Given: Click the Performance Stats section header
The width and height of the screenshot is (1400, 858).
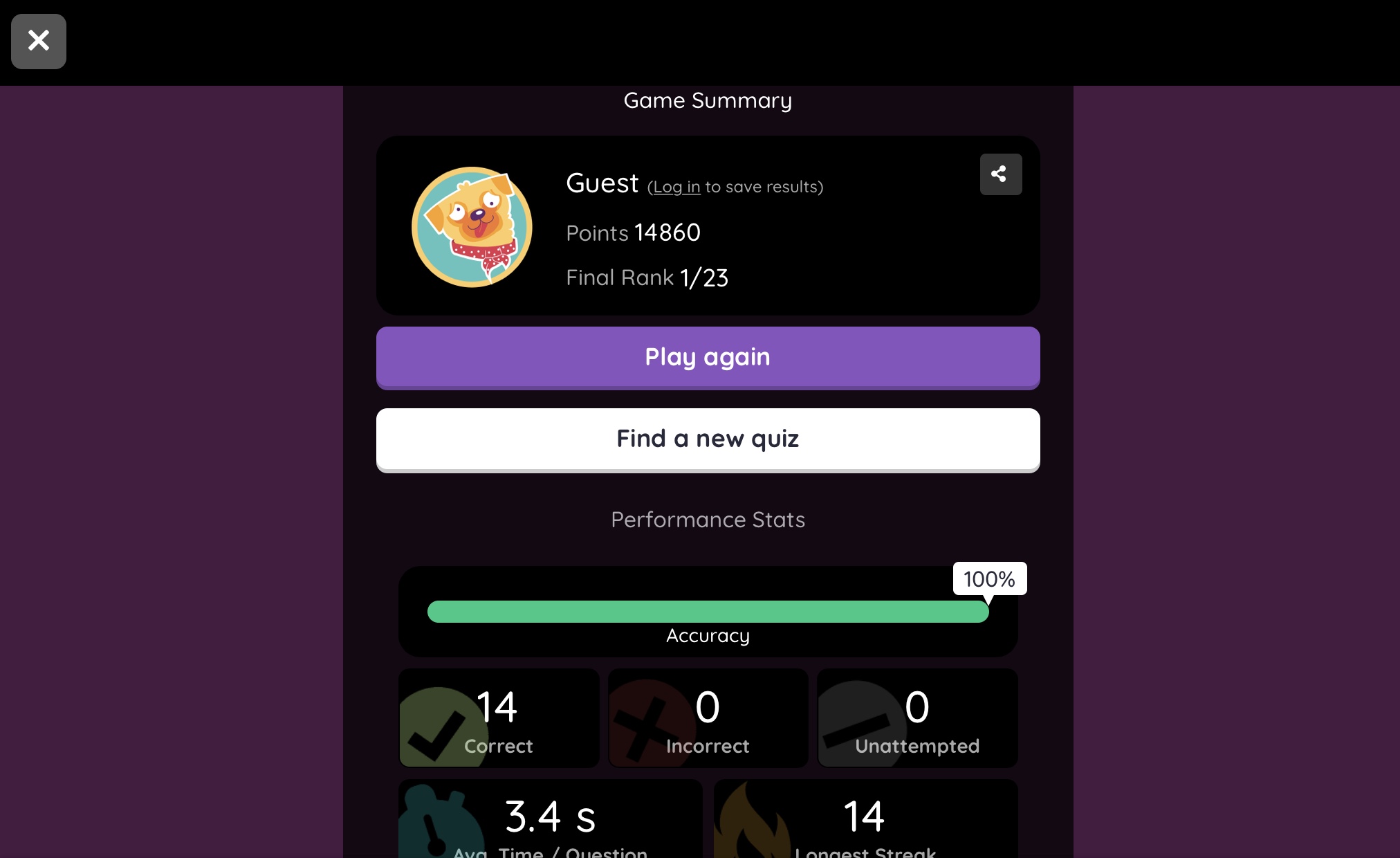Looking at the screenshot, I should (707, 519).
